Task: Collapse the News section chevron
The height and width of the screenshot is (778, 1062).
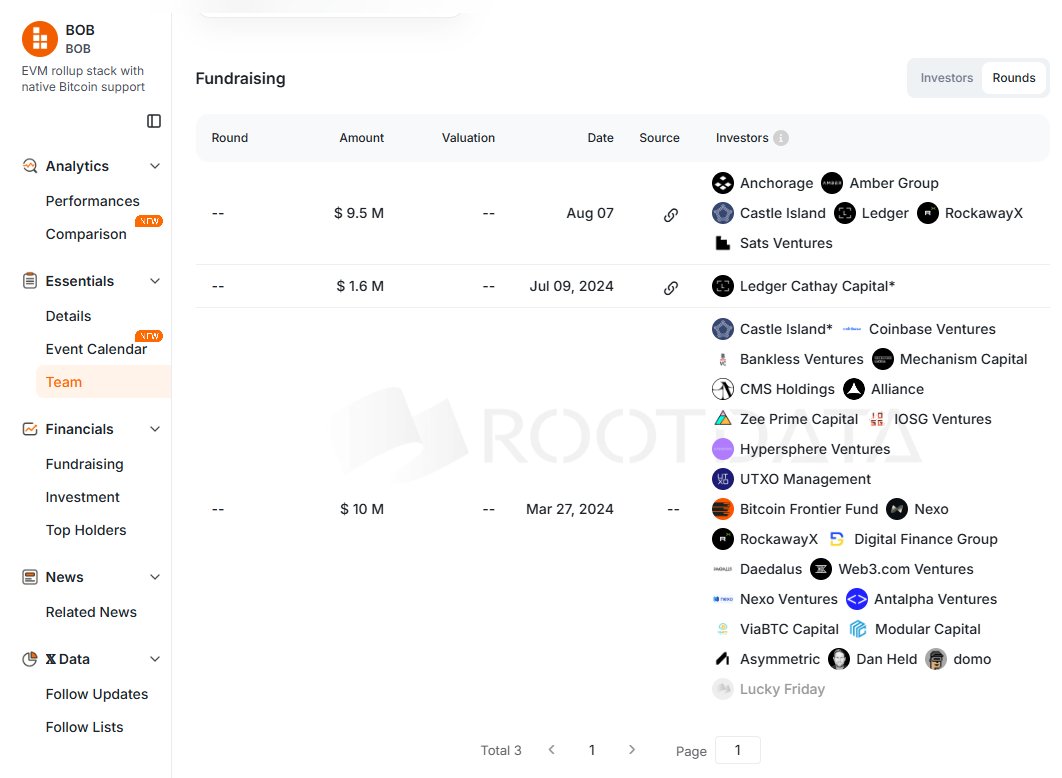Action: (x=155, y=577)
